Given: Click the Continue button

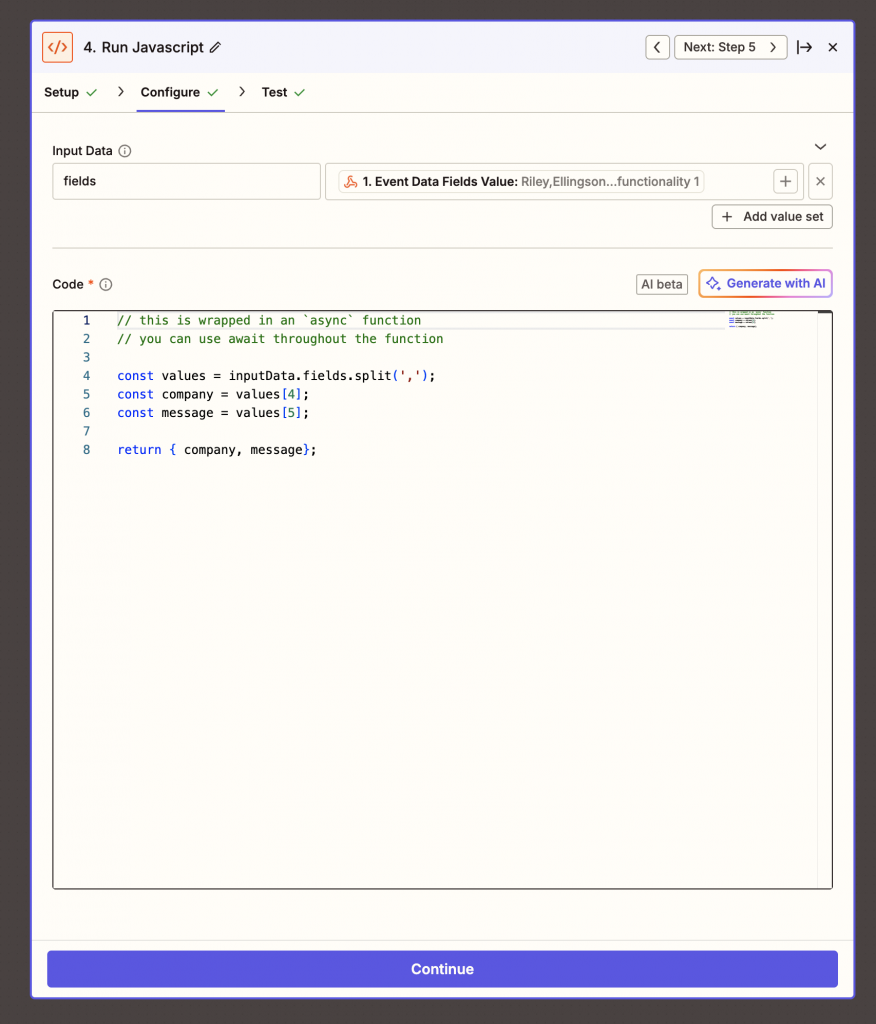Looking at the screenshot, I should [442, 968].
